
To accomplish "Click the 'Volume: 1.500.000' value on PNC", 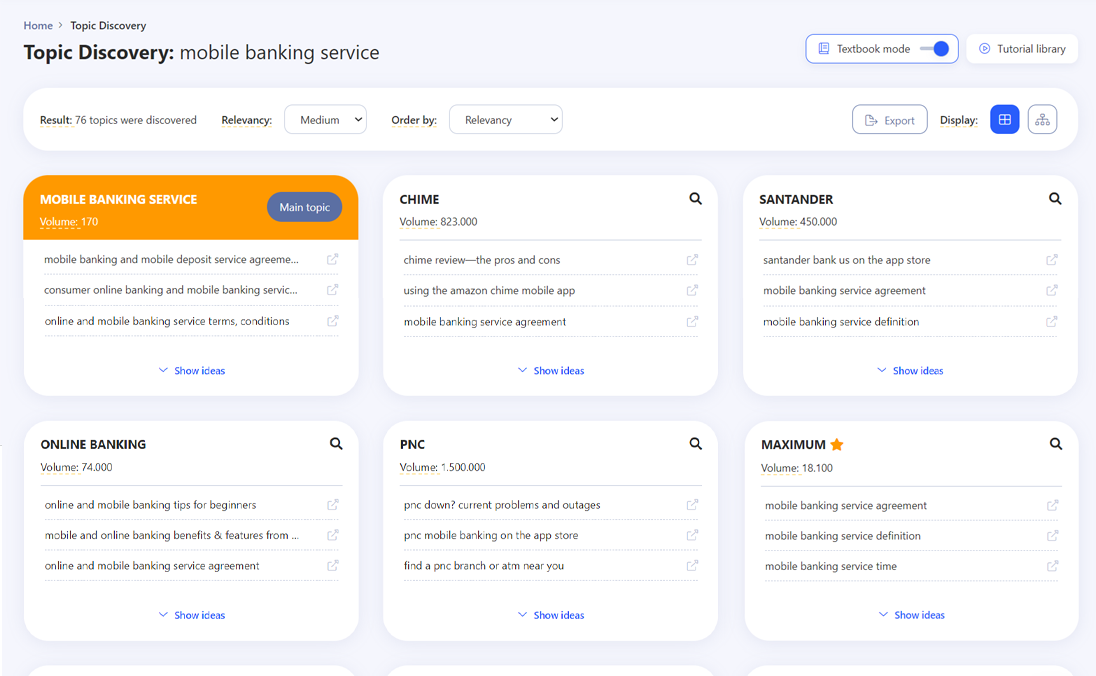I will 442,467.
